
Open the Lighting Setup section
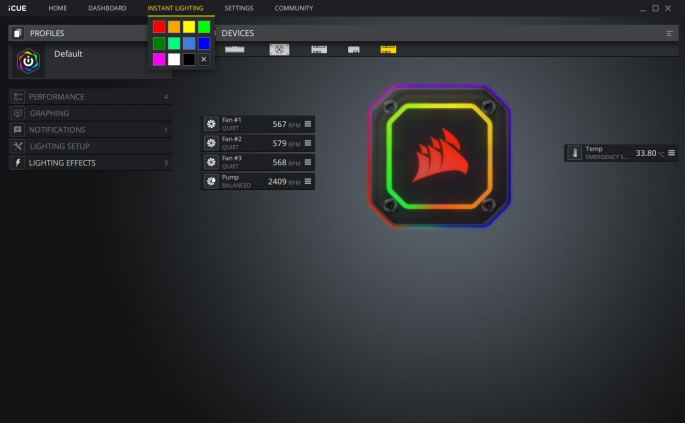coord(90,146)
